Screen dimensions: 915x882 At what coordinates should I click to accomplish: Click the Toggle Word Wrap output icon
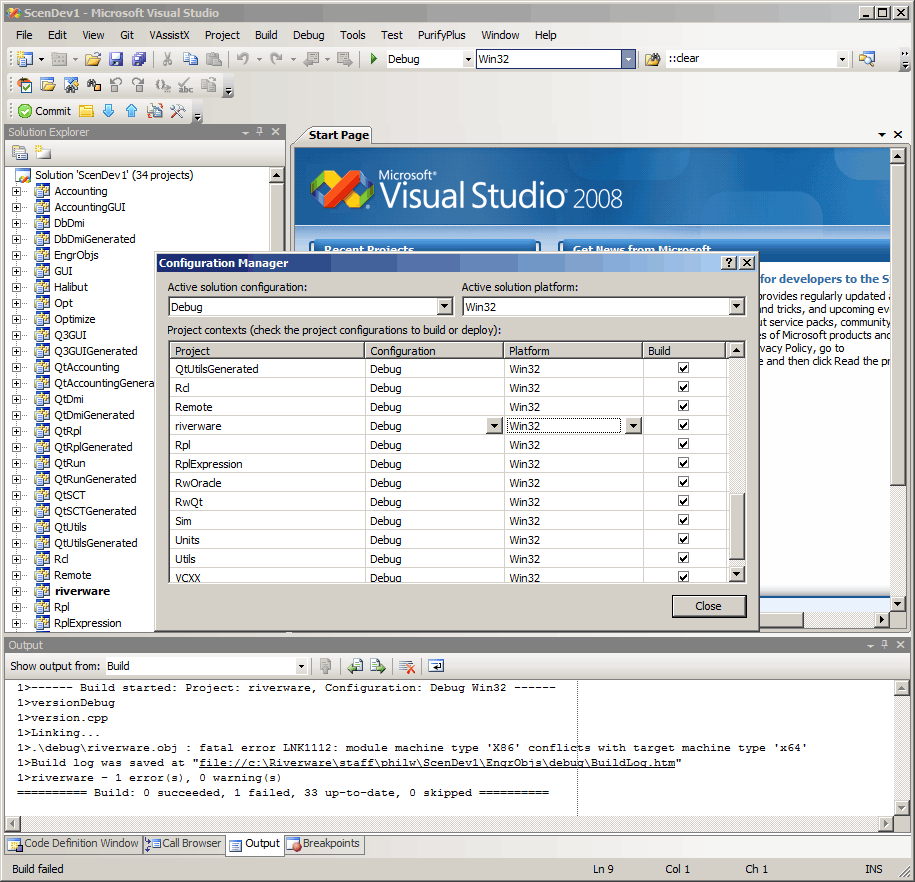point(436,666)
